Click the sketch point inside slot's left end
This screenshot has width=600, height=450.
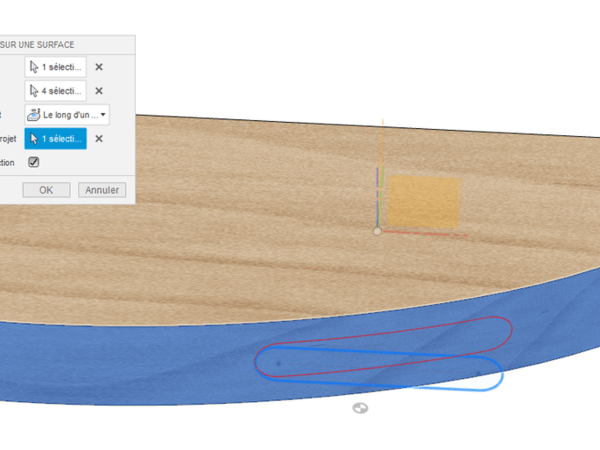pyautogui.click(x=278, y=362)
